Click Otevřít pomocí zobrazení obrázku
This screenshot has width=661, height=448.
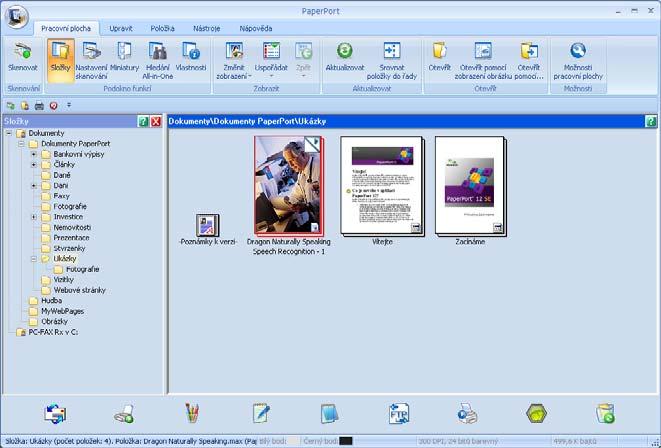coord(483,60)
